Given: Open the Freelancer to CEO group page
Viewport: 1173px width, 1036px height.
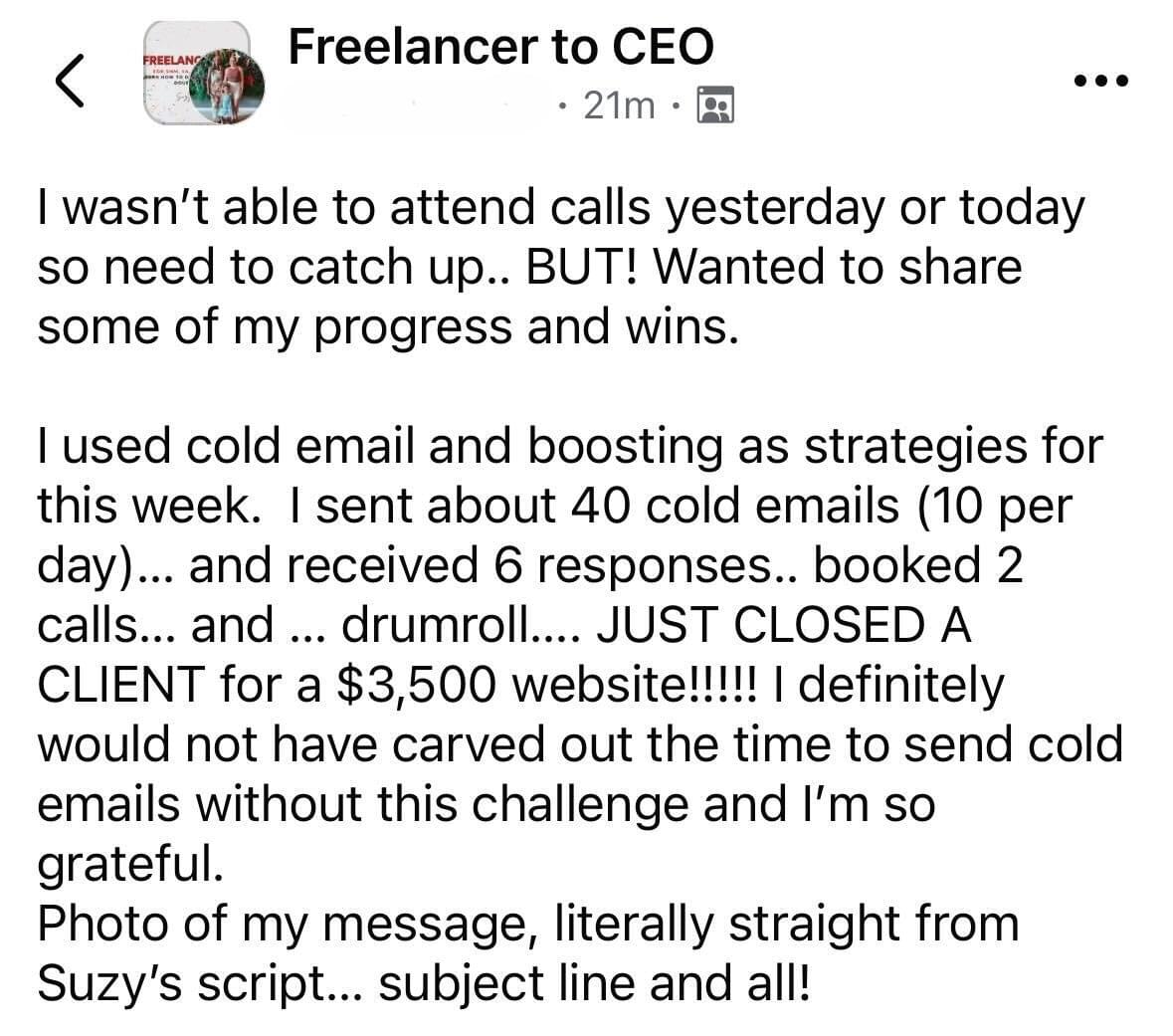Looking at the screenshot, I should pyautogui.click(x=499, y=47).
